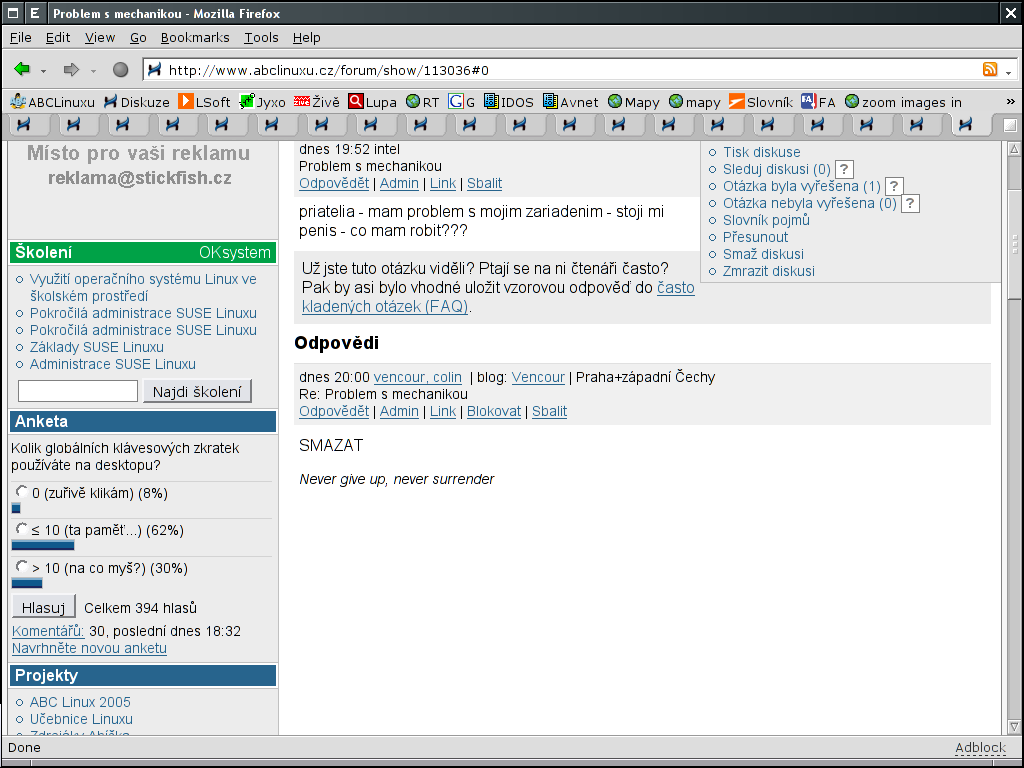Screen dimensions: 1024x768
Task: Open the Tools menu
Action: (261, 37)
